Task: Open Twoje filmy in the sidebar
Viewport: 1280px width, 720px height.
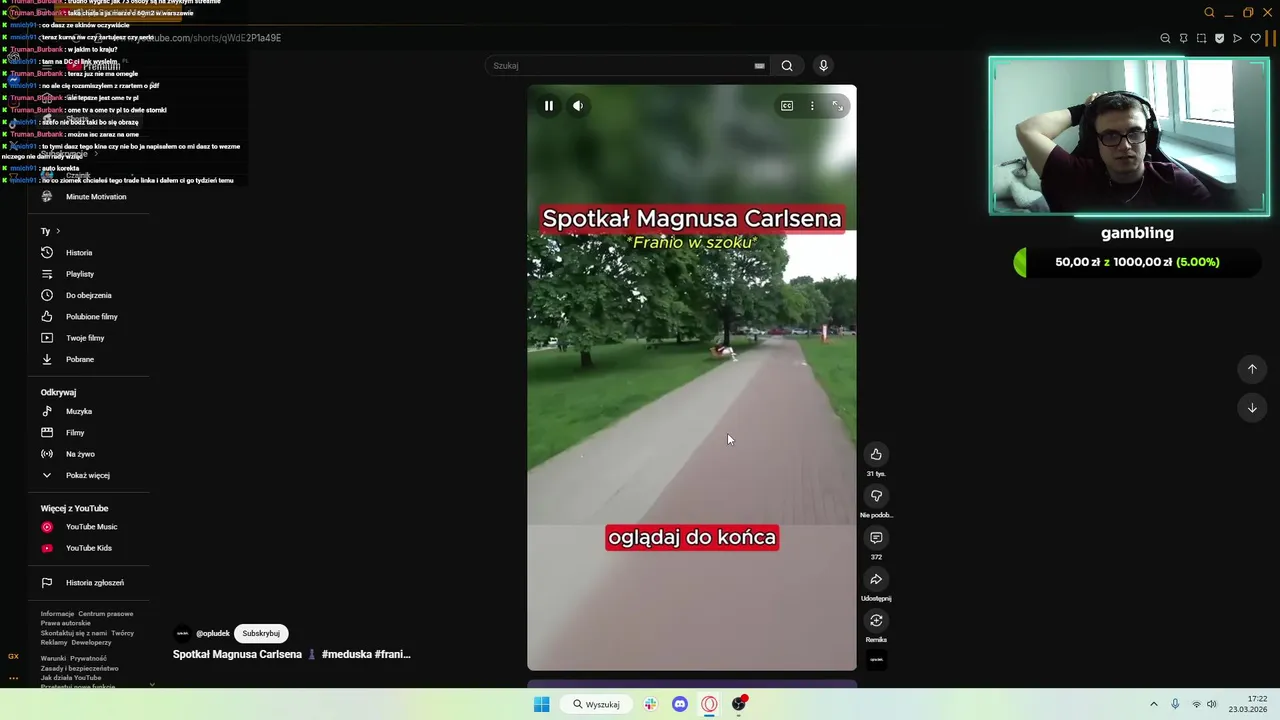Action: [85, 338]
